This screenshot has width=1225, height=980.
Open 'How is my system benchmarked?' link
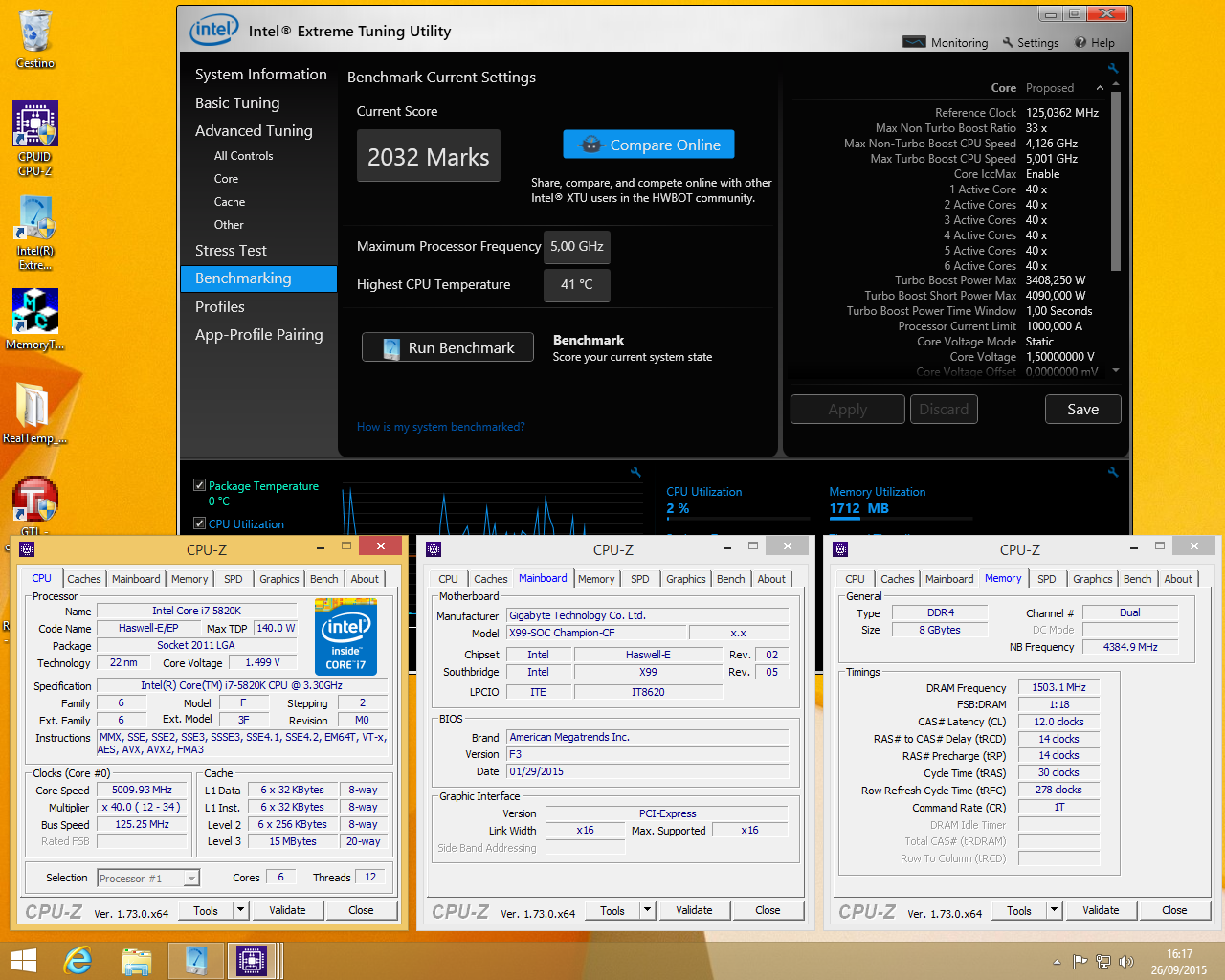tap(440, 427)
